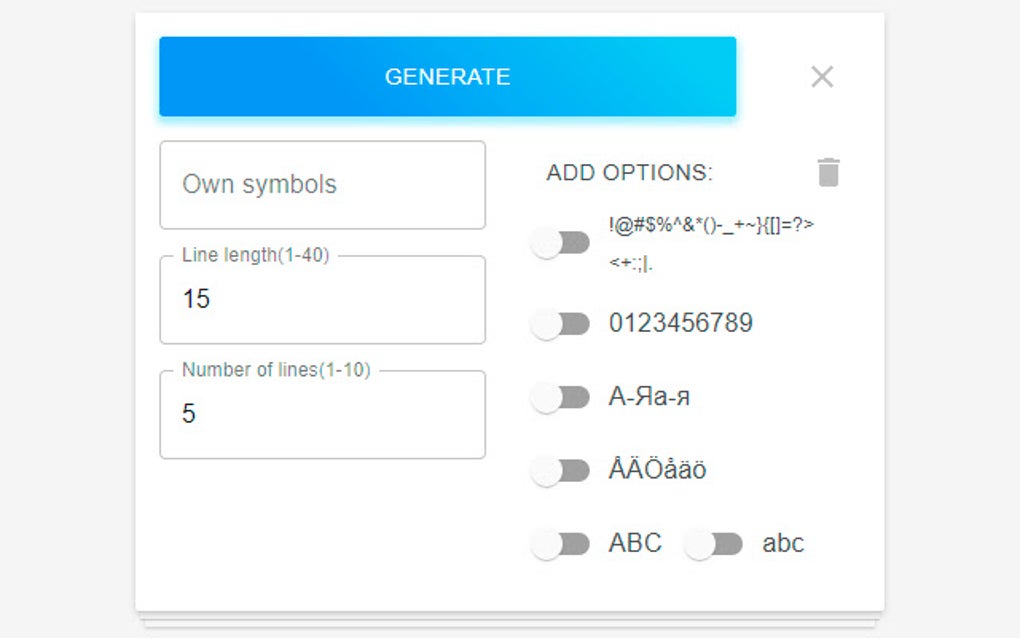The image size is (1020, 638).
Task: Close the generator dialog with the X
Action: [822, 76]
